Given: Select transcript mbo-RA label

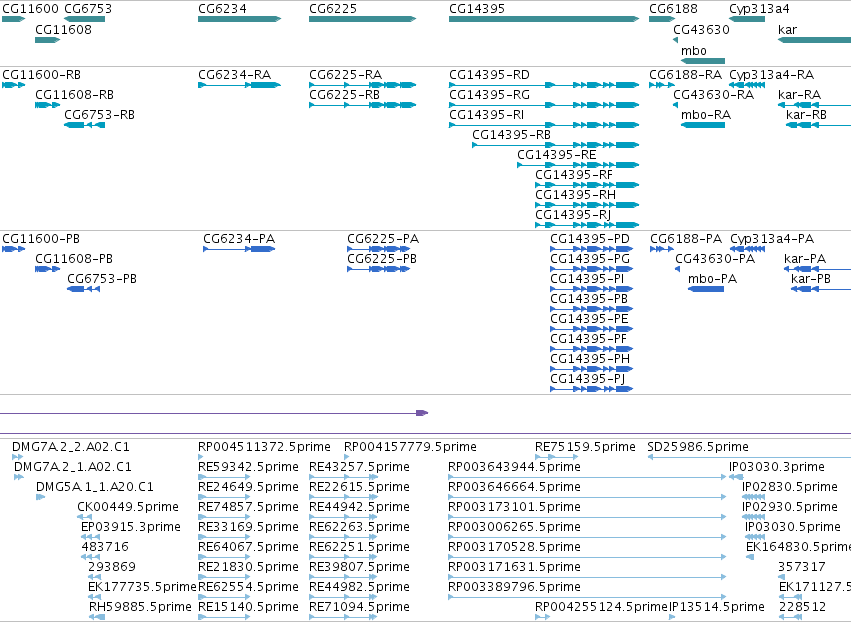Looking at the screenshot, I should tap(706, 115).
